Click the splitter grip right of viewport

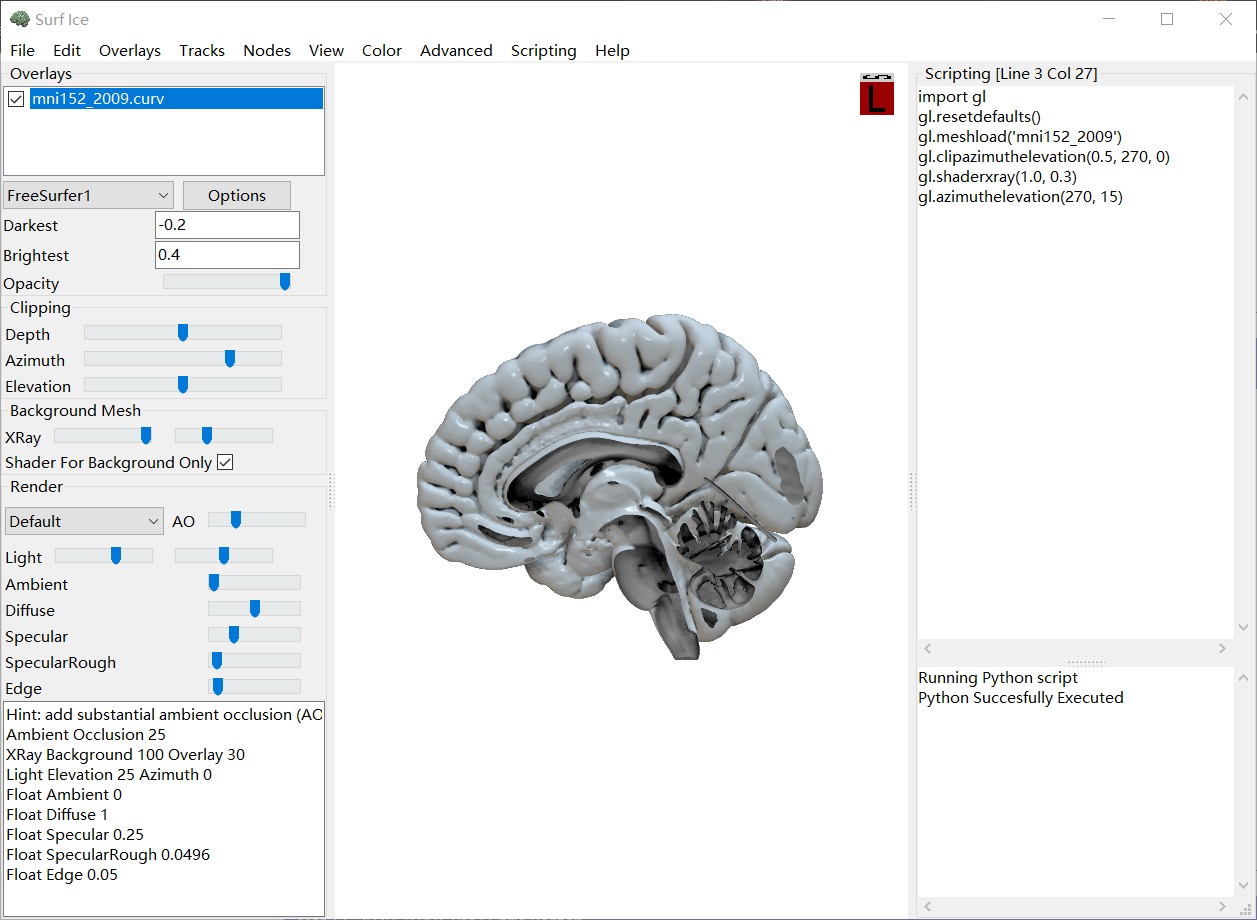tap(911, 491)
